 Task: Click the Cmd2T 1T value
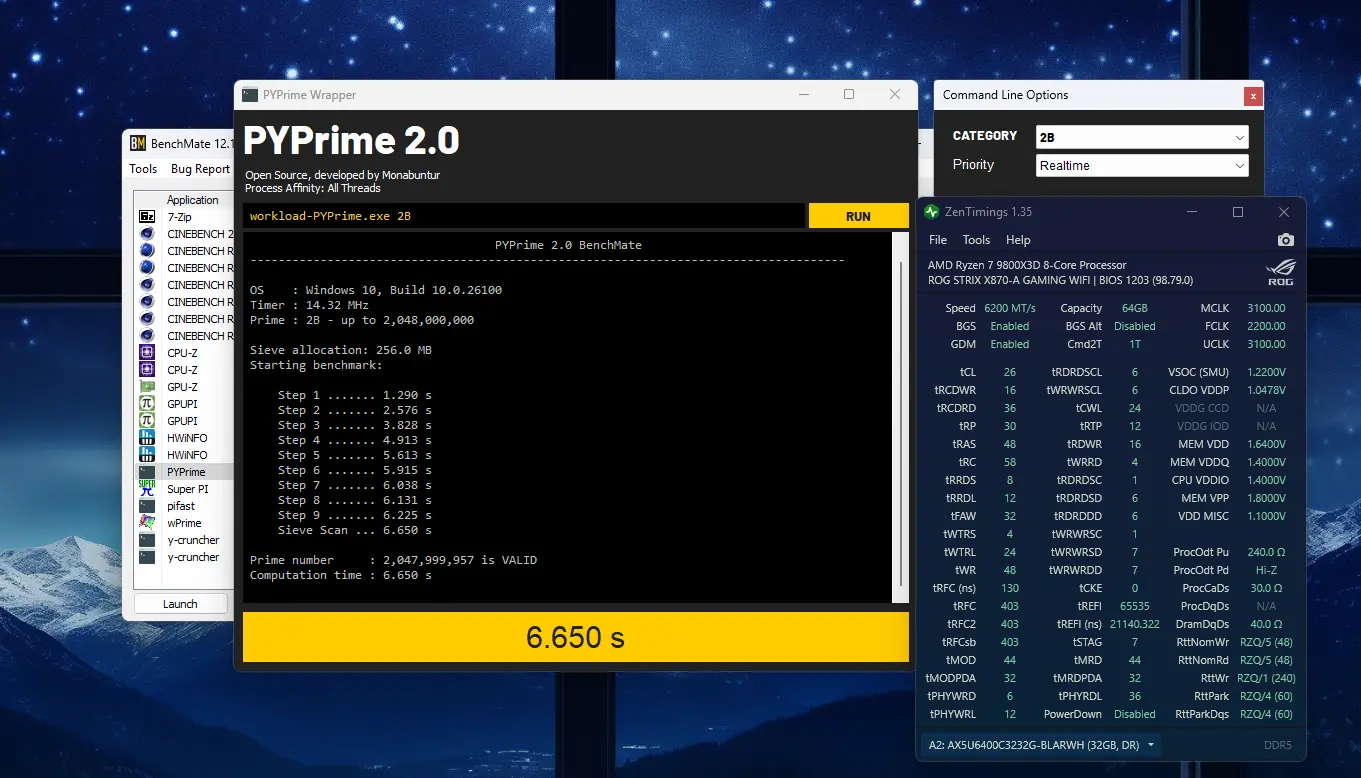pyautogui.click(x=1134, y=344)
